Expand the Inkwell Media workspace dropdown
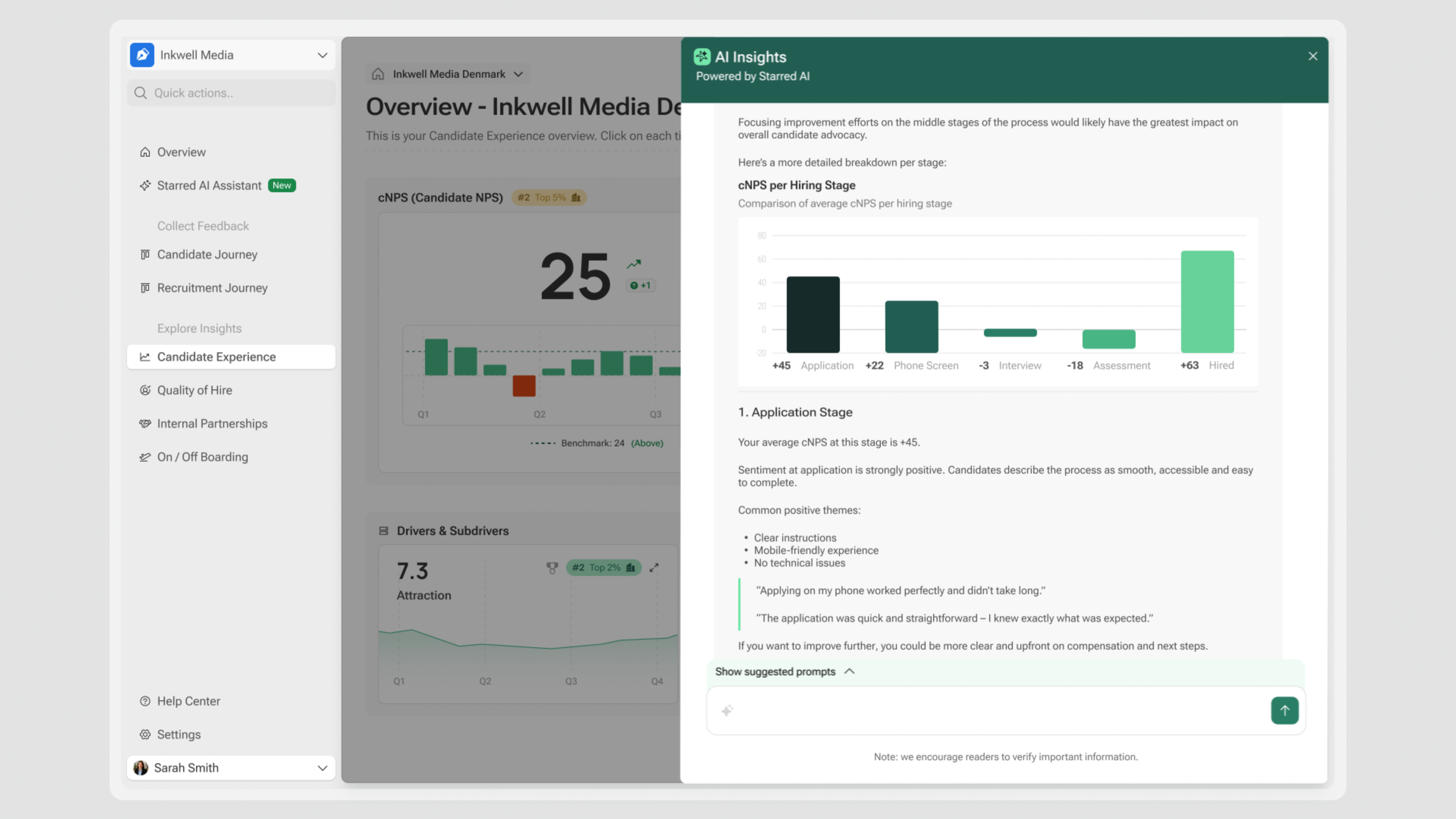The height and width of the screenshot is (819, 1456). pos(322,55)
